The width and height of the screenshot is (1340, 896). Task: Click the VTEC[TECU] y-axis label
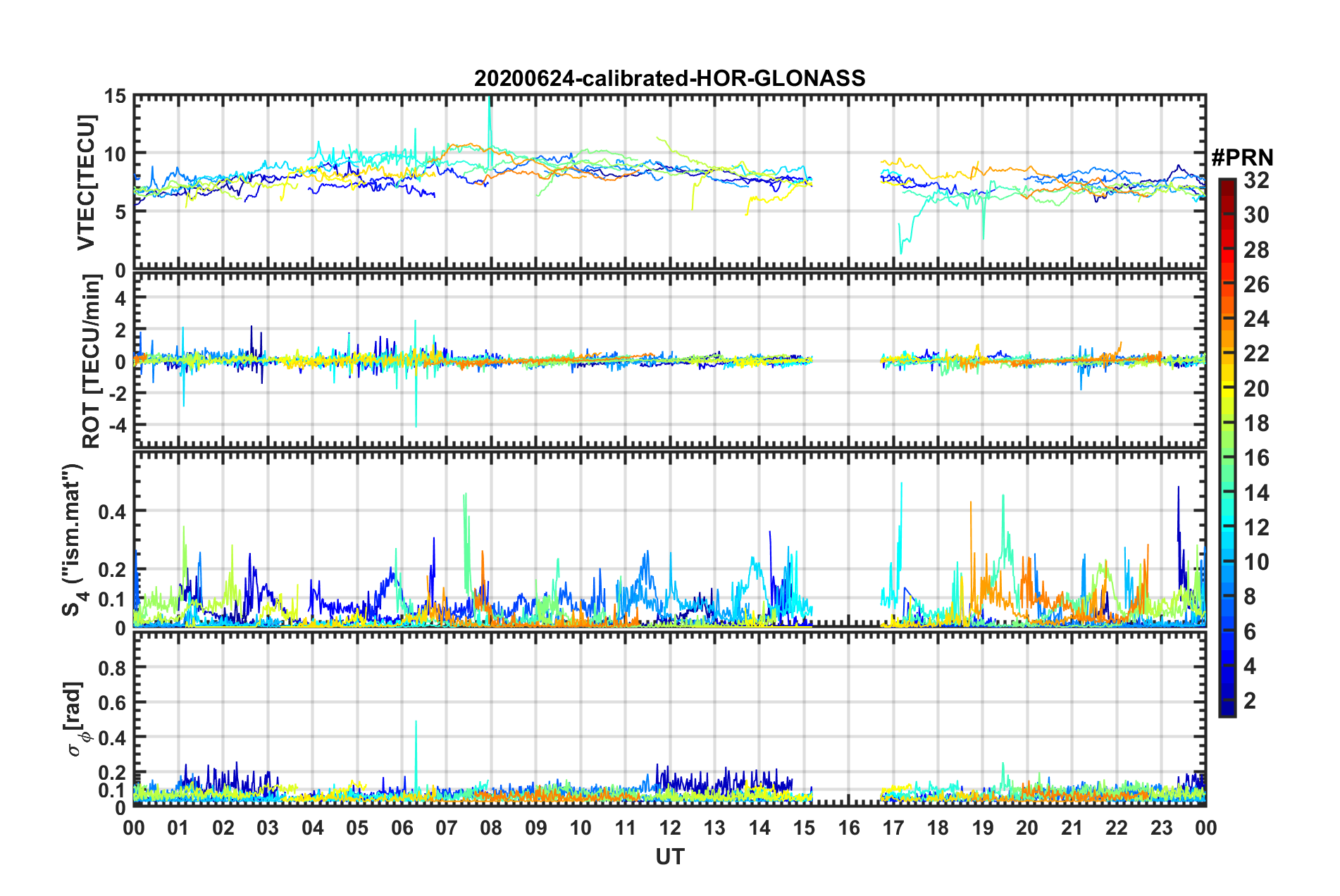coord(86,182)
